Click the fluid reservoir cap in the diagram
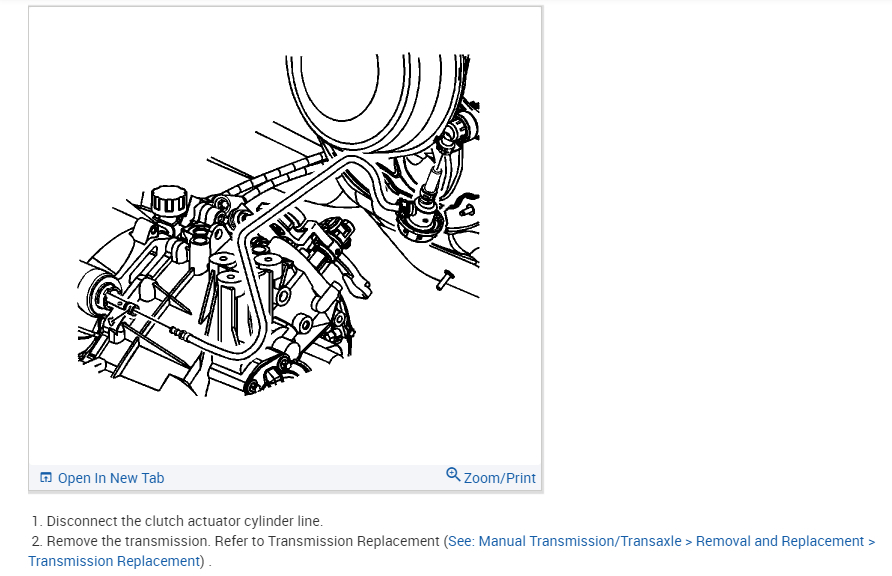This screenshot has height=576, width=892. tap(169, 201)
